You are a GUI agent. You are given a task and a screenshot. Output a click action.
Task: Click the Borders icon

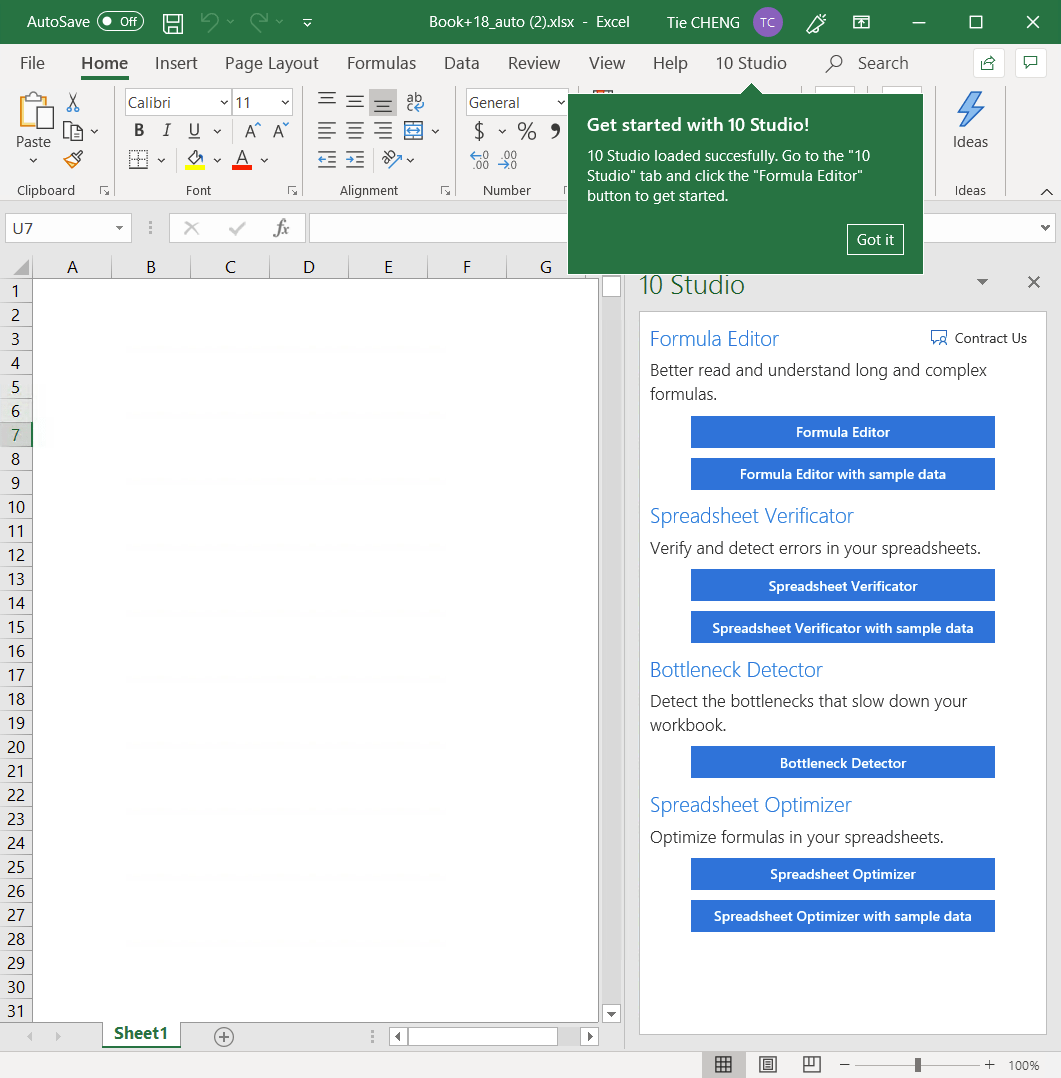(x=138, y=160)
